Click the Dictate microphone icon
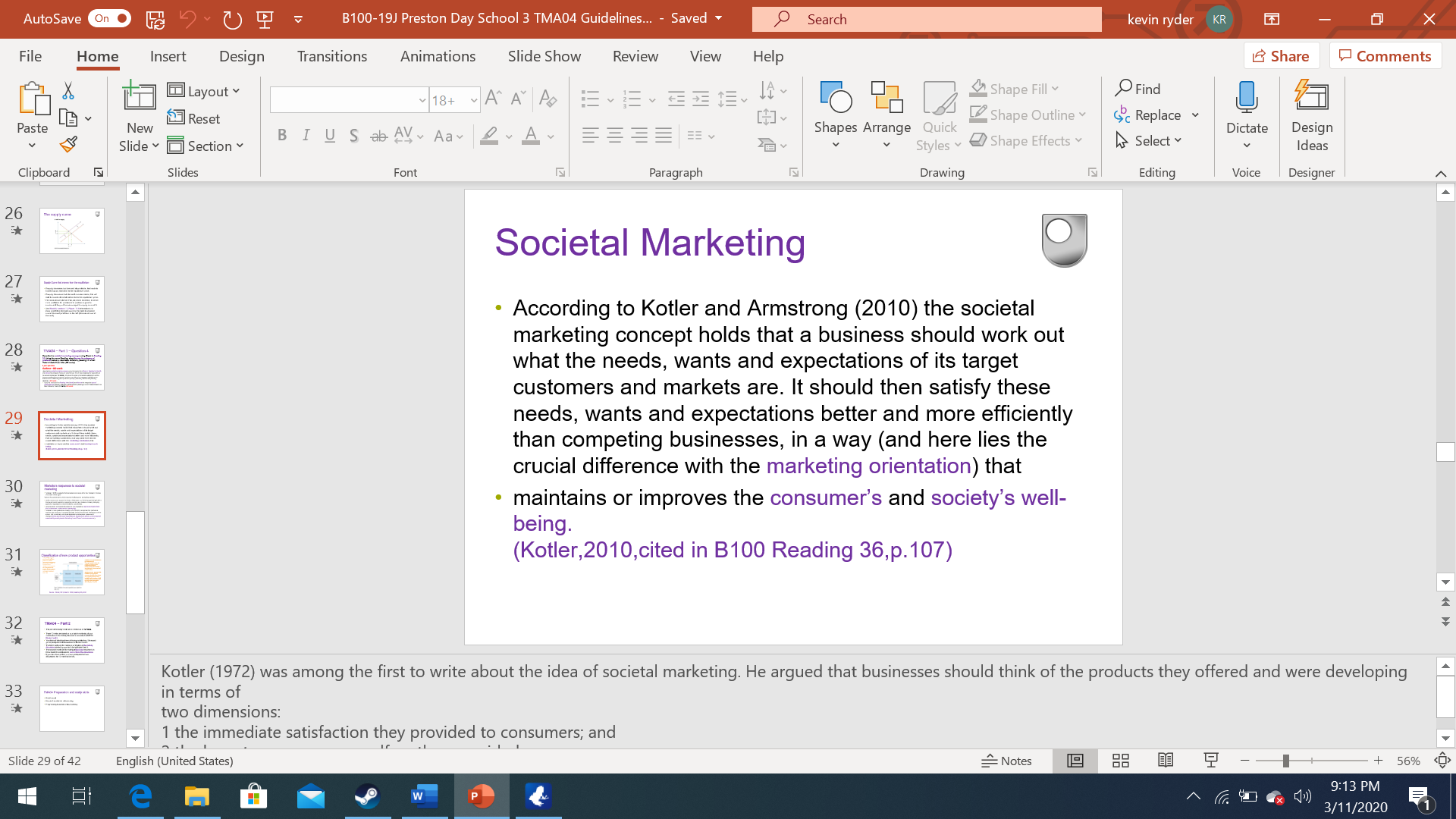This screenshot has height=819, width=1456. [x=1247, y=99]
